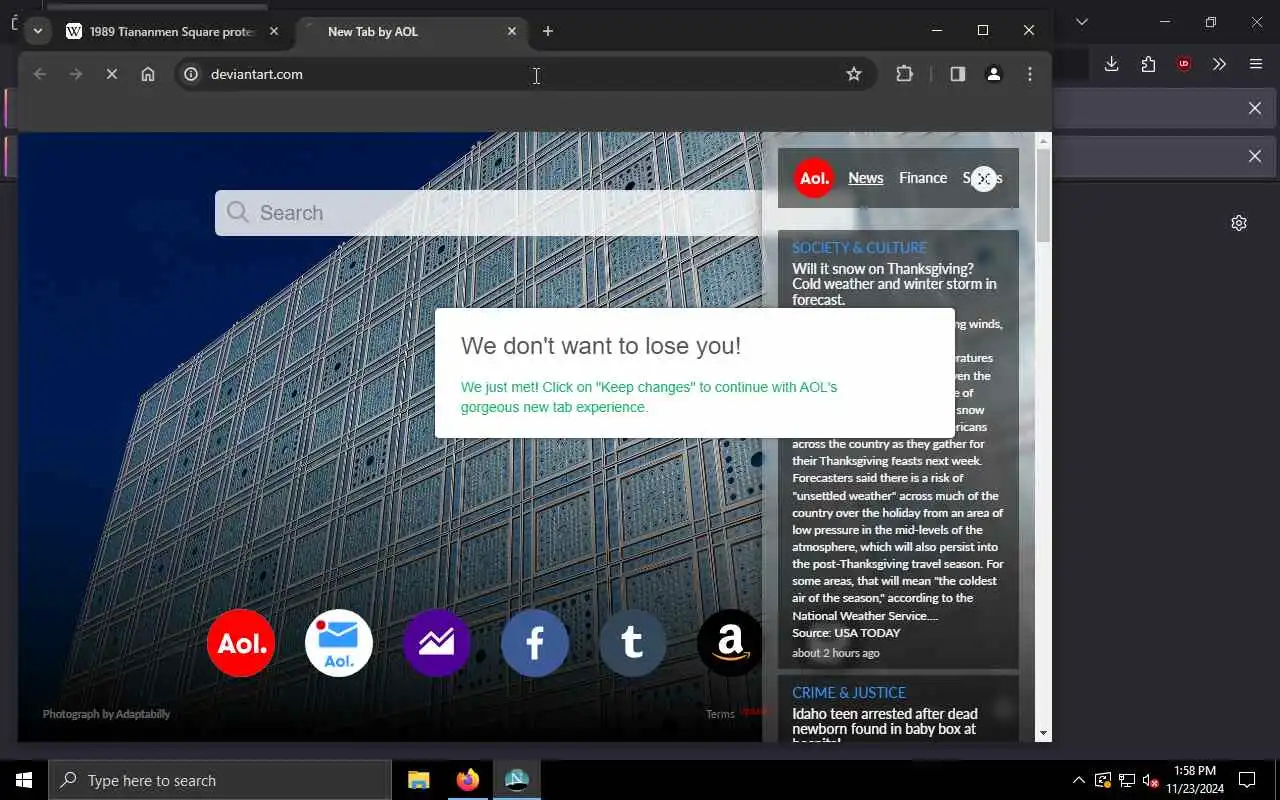This screenshot has width=1280, height=800.
Task: Click the muted volume tray icon
Action: point(1150,780)
